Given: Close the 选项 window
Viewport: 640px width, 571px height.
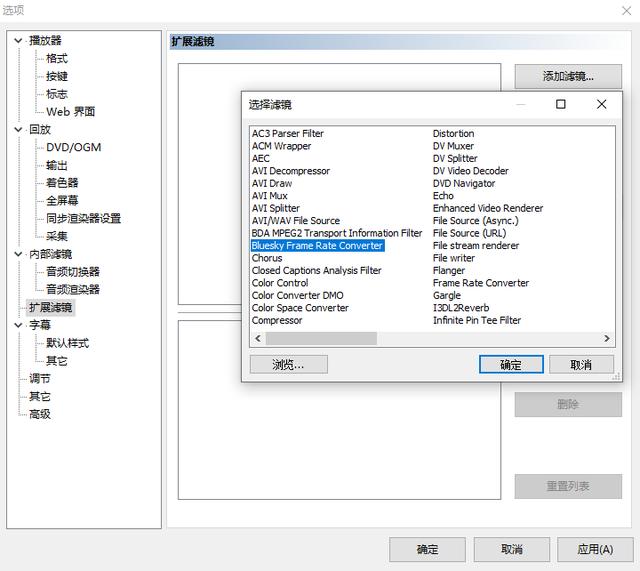Looking at the screenshot, I should pos(627,11).
